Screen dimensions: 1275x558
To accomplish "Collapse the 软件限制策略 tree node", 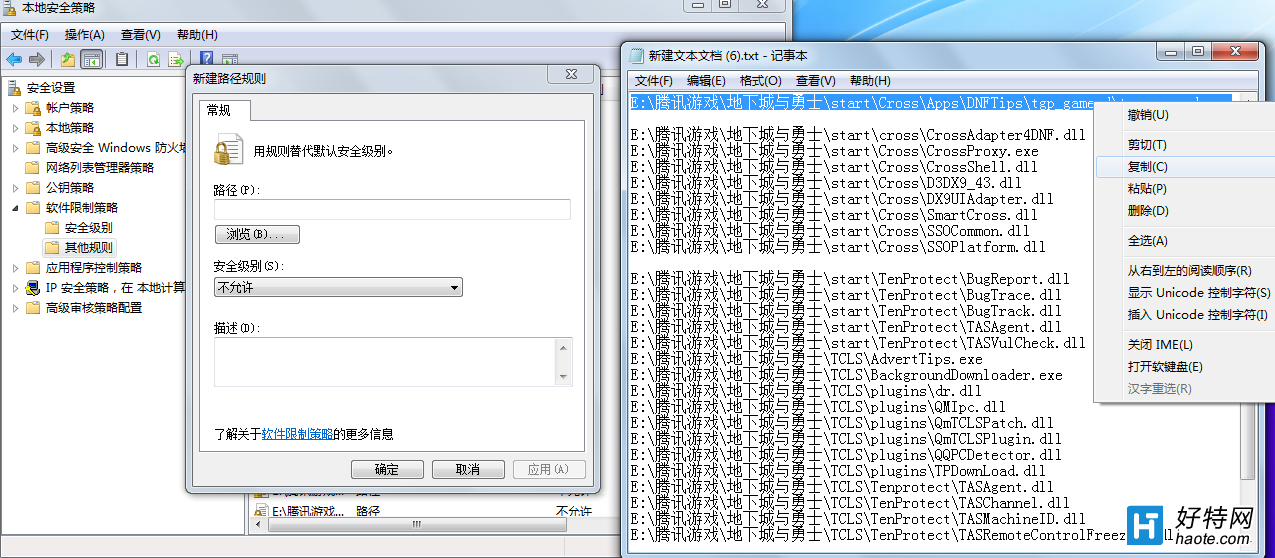I will (x=16, y=207).
